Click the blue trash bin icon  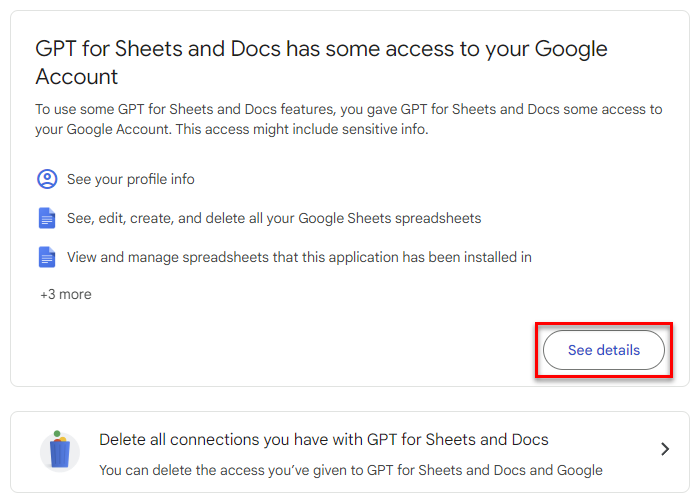click(x=60, y=451)
